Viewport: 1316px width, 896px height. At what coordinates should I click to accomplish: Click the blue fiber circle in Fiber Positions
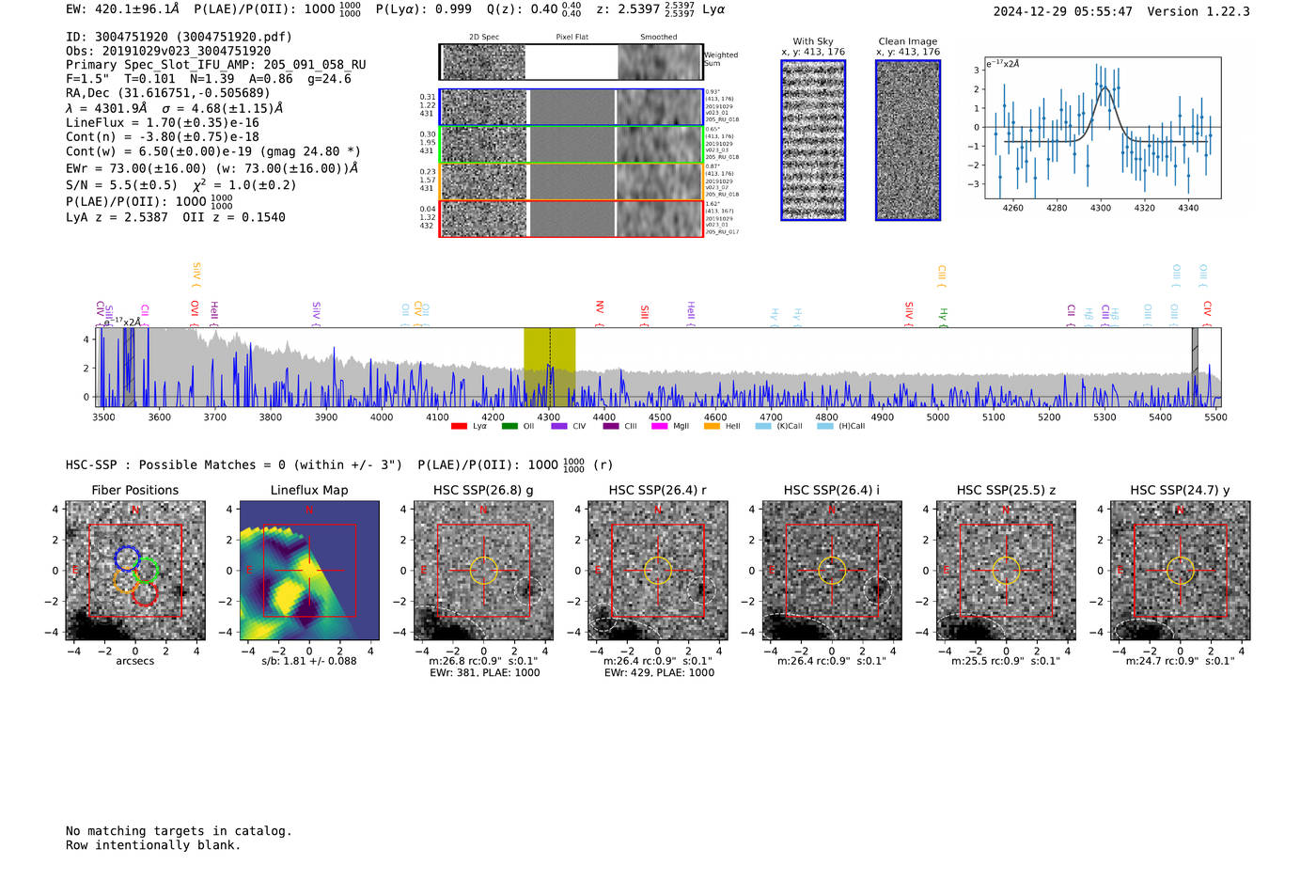[x=127, y=558]
